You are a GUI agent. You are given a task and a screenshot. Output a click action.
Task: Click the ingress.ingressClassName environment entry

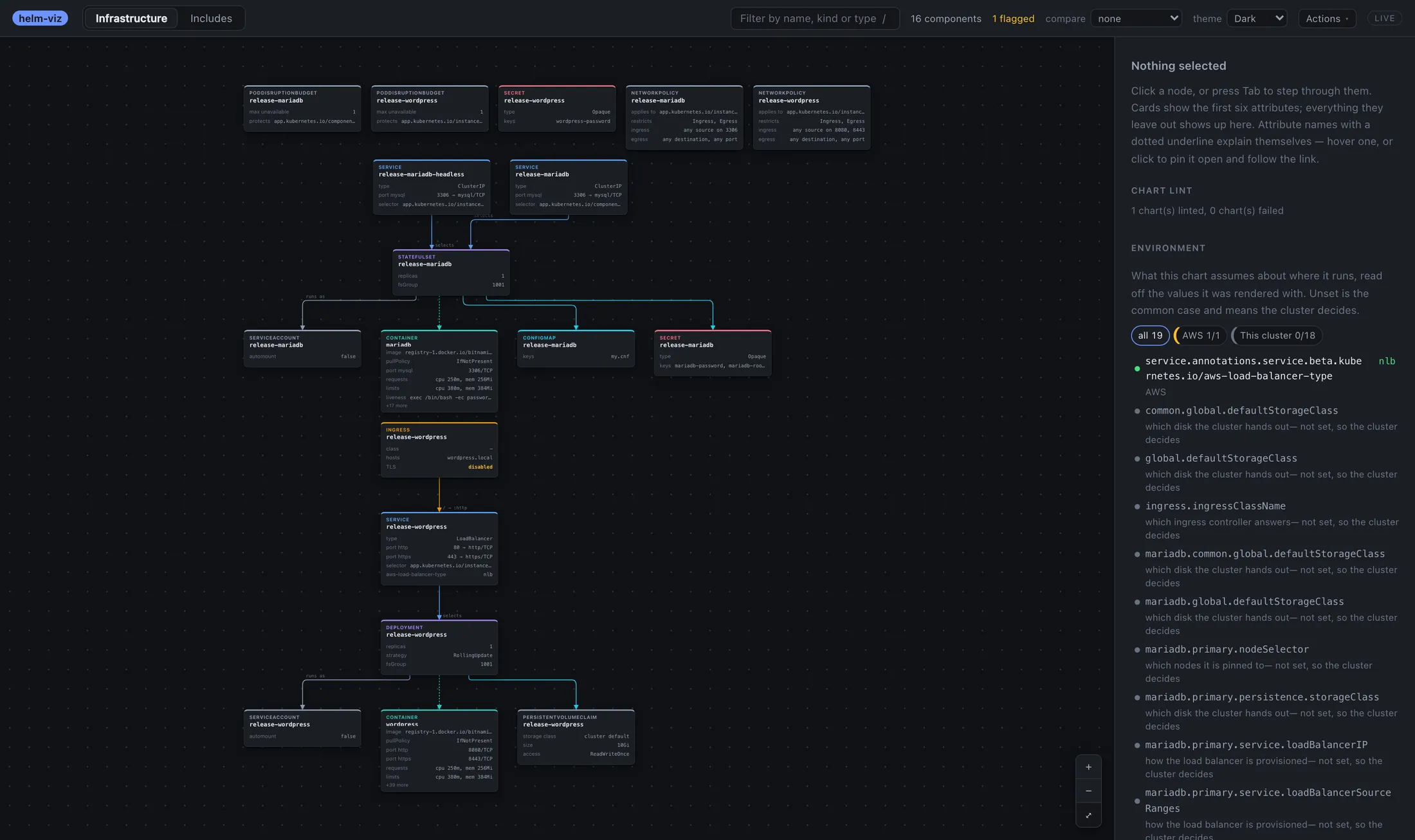pyautogui.click(x=1265, y=520)
